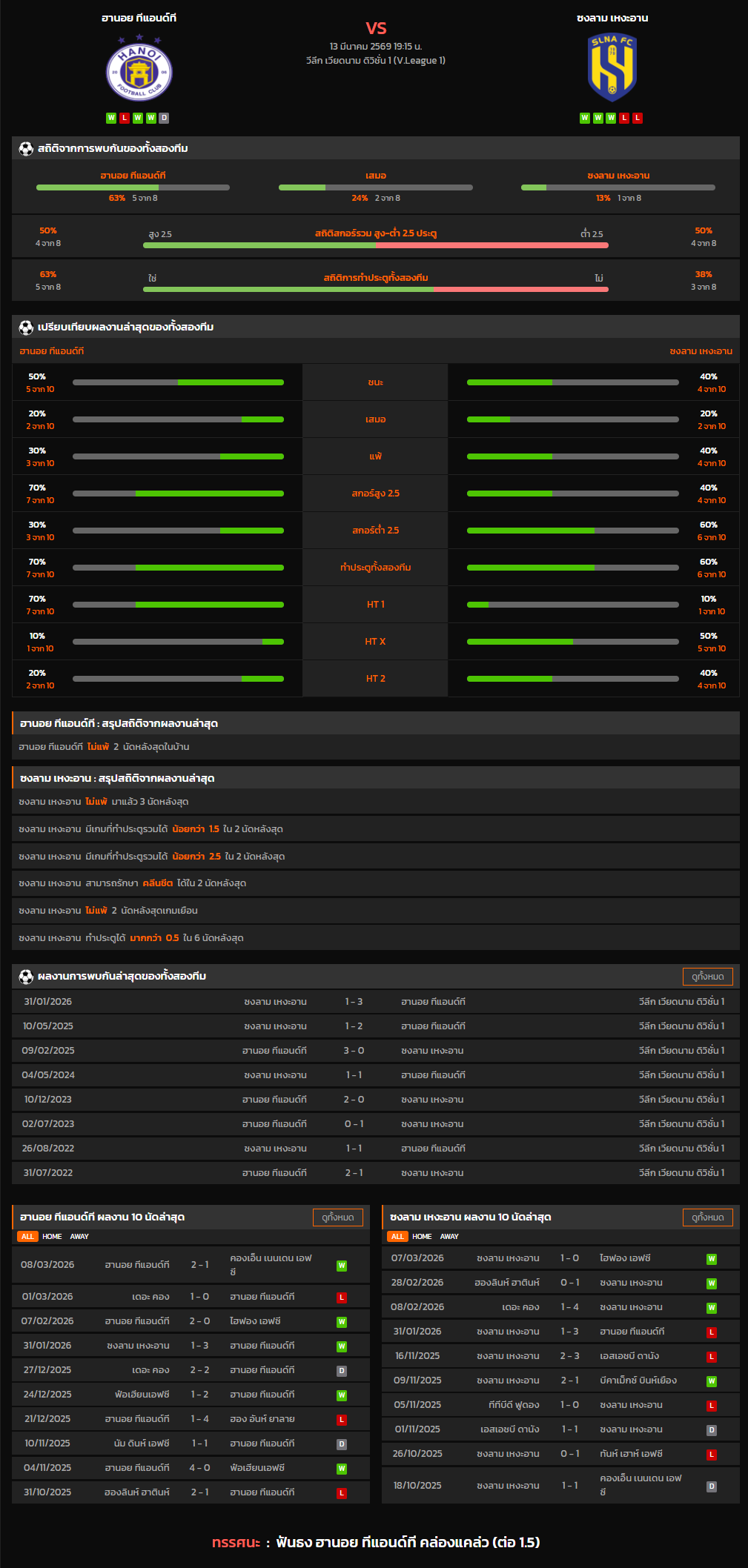Select AWAY filter in SLNA last 10 matches

449,1237
